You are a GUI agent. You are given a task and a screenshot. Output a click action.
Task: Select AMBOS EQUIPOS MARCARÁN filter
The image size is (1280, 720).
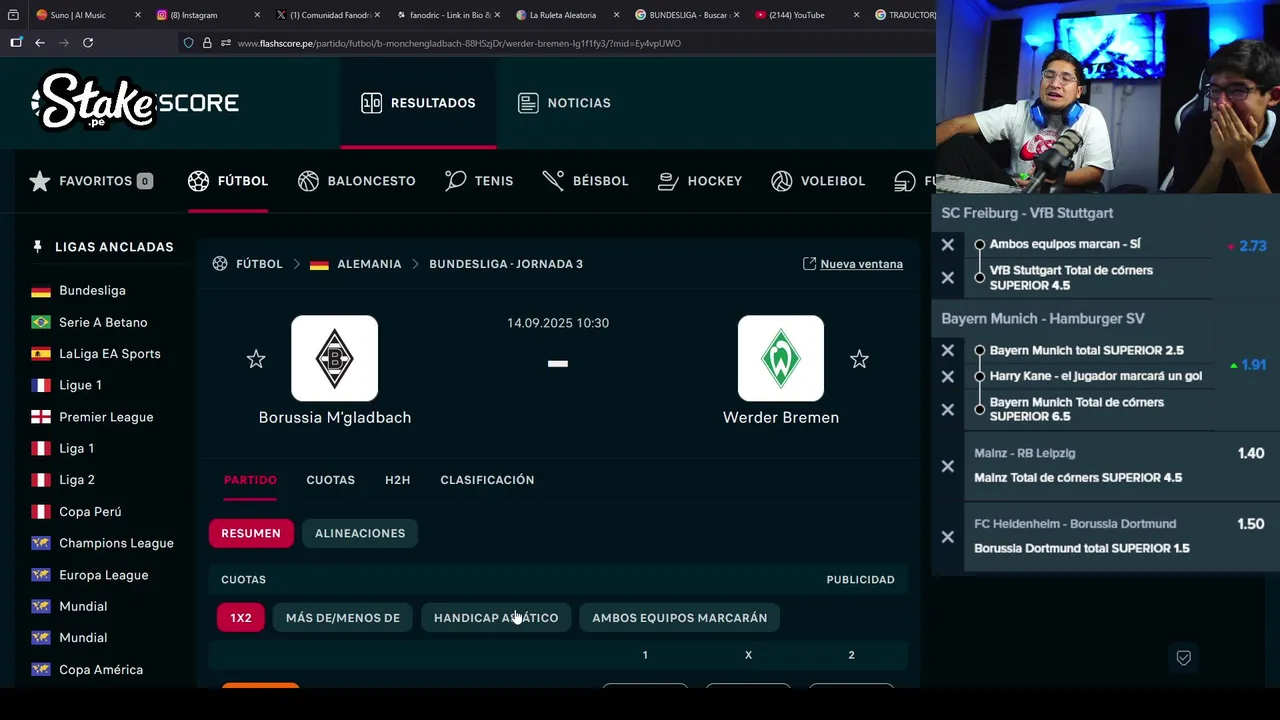(x=680, y=618)
